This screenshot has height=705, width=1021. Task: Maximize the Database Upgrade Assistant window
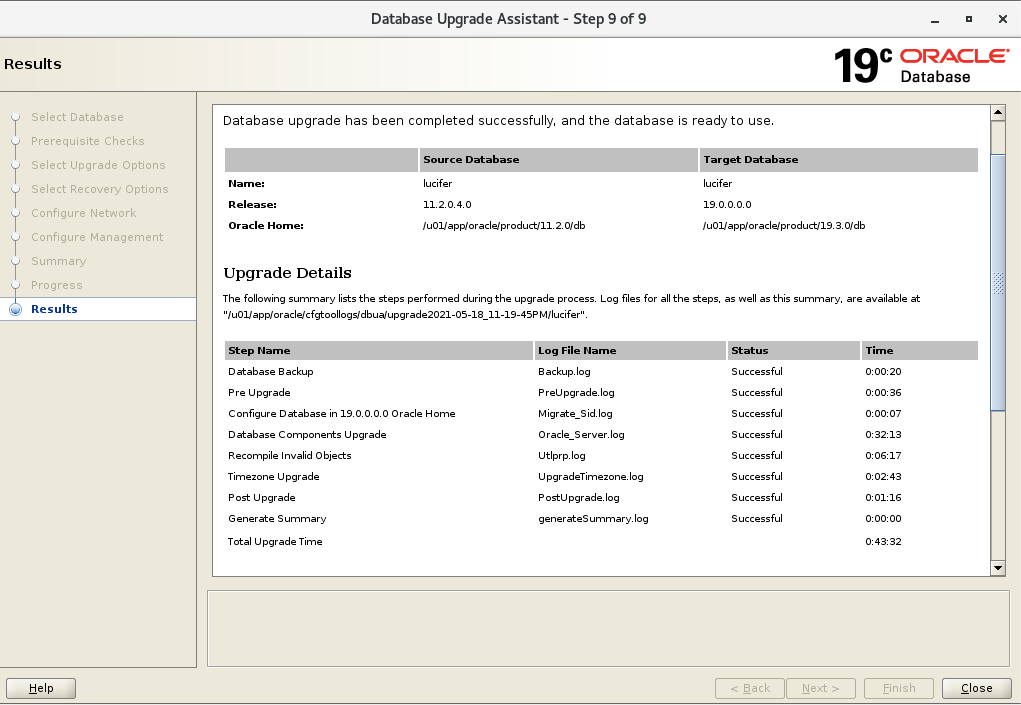[x=969, y=20]
